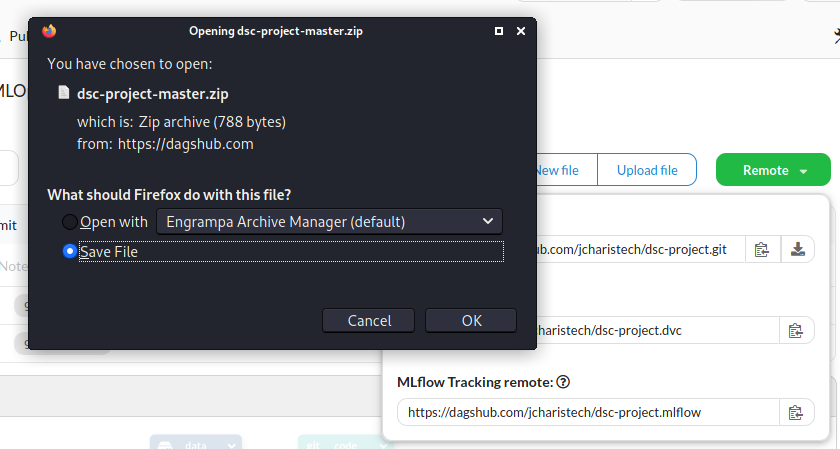Click the https://dagshub.com source text
This screenshot has width=840, height=449.
185,144
